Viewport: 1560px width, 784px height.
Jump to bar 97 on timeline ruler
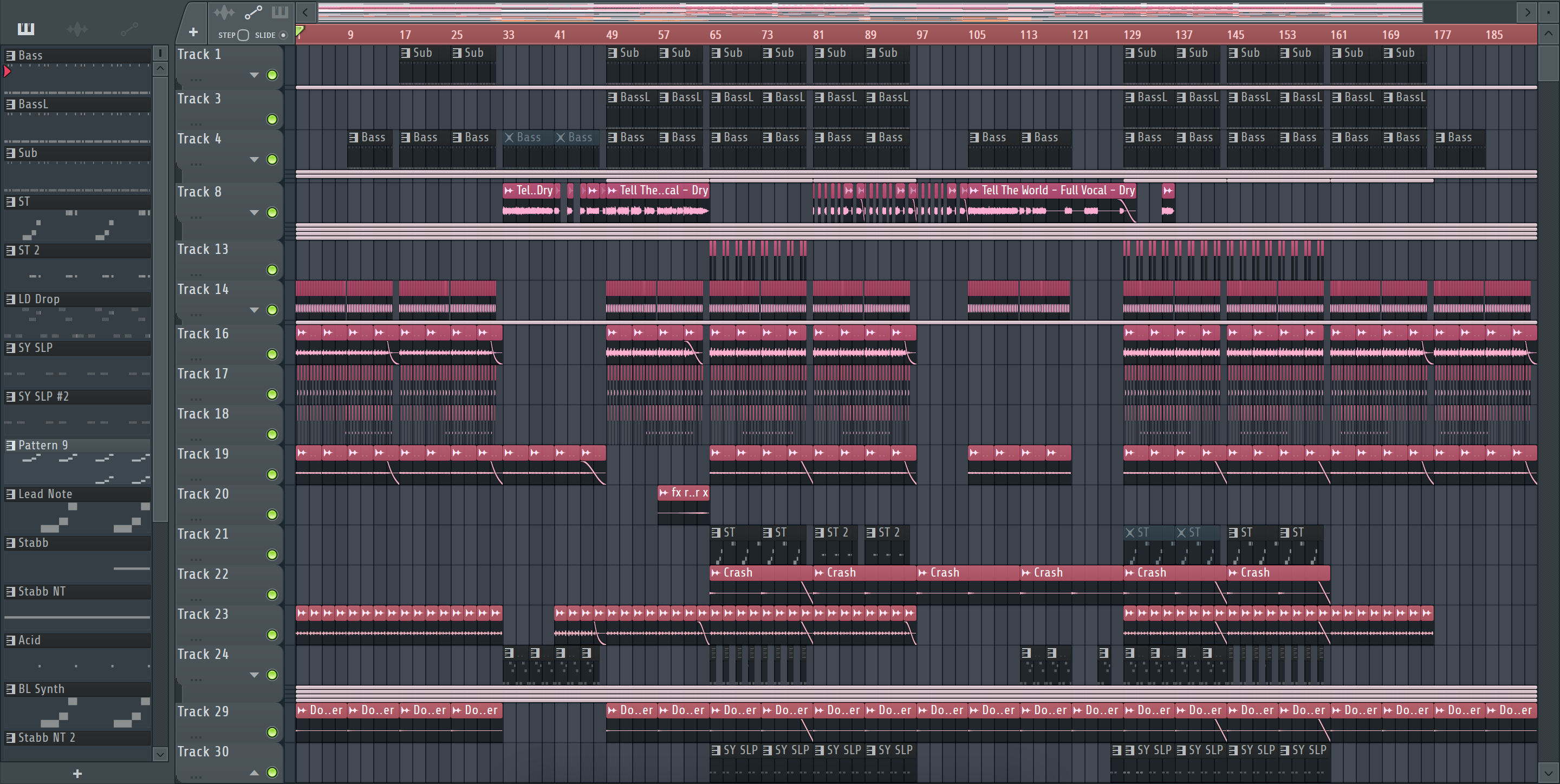click(x=922, y=35)
